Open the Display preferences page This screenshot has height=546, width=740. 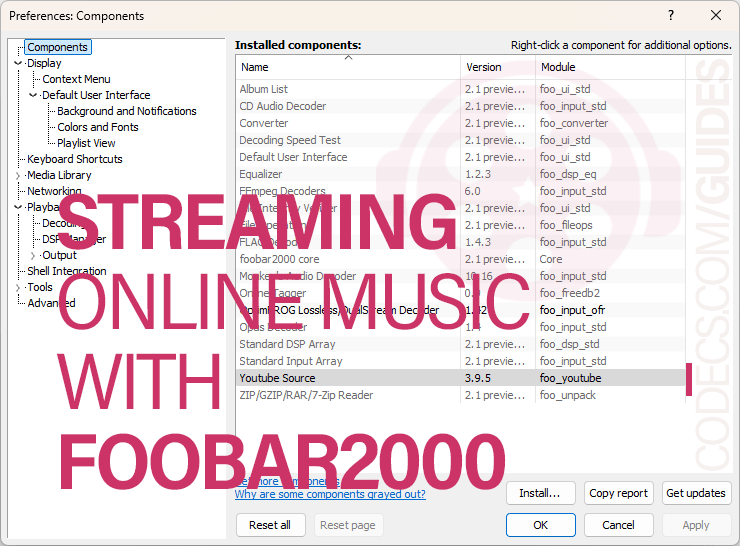coord(44,63)
